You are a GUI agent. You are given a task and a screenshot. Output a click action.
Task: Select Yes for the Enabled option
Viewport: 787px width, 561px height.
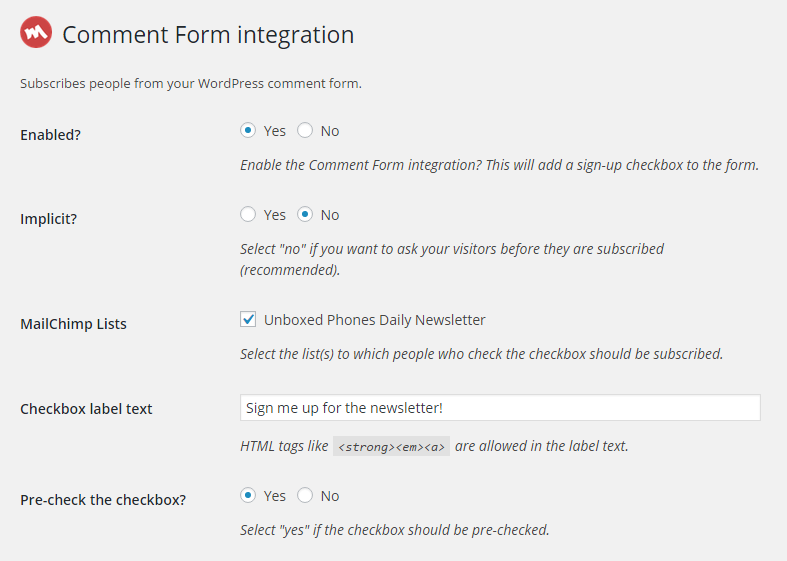coord(248,130)
